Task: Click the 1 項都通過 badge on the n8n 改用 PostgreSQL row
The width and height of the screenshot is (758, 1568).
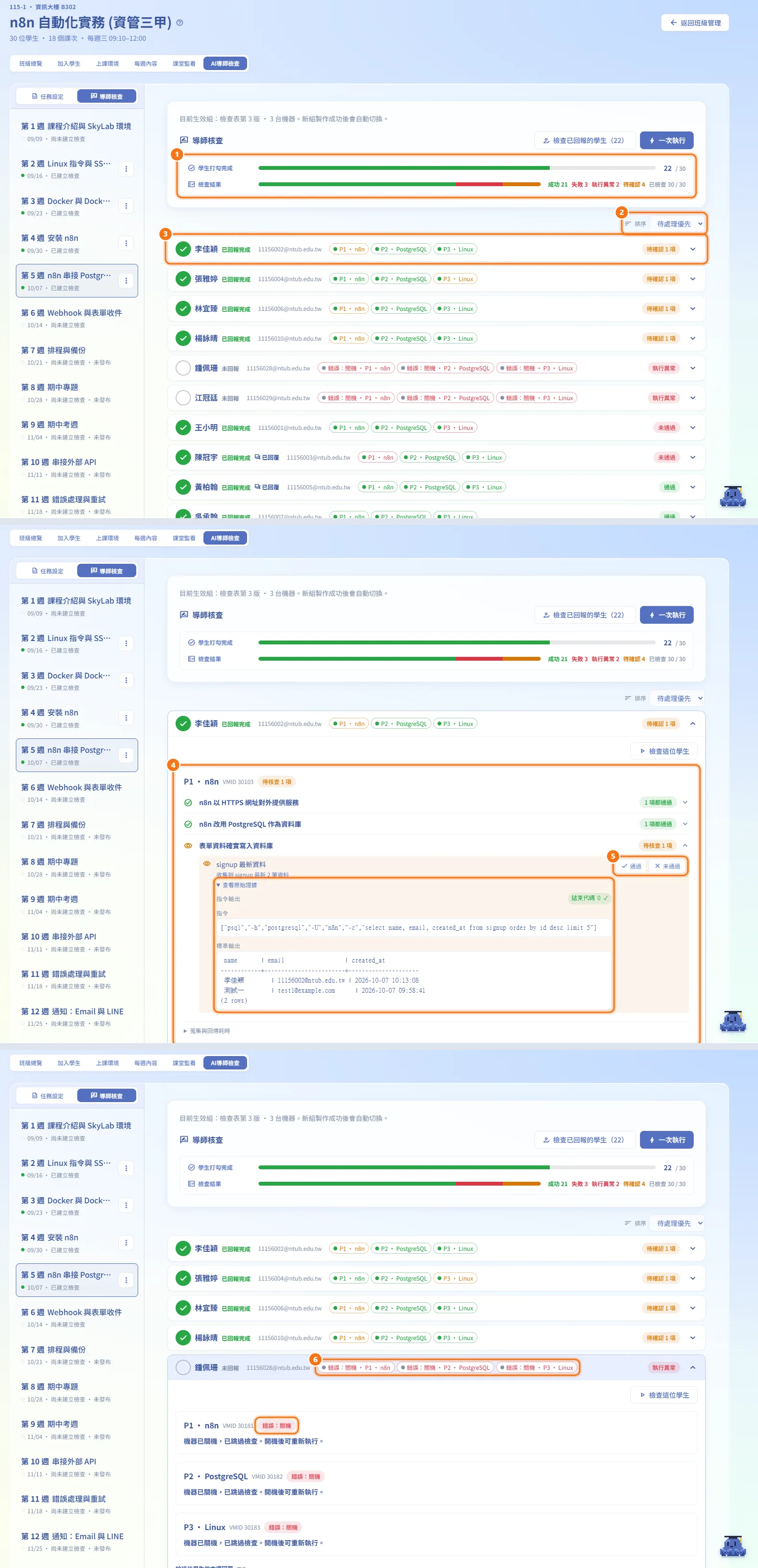Action: coord(658,824)
